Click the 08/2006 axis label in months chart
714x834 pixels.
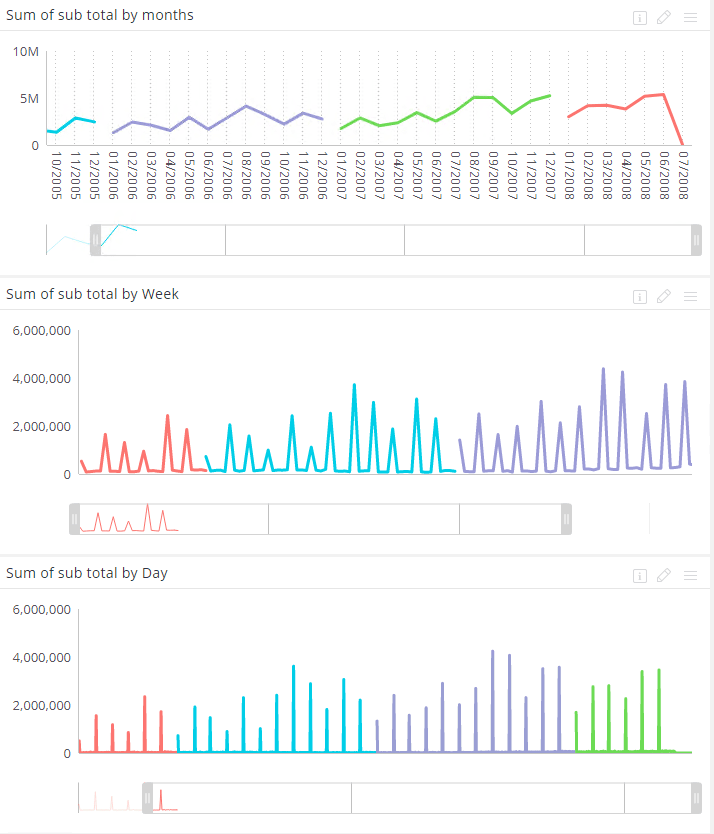point(246,176)
